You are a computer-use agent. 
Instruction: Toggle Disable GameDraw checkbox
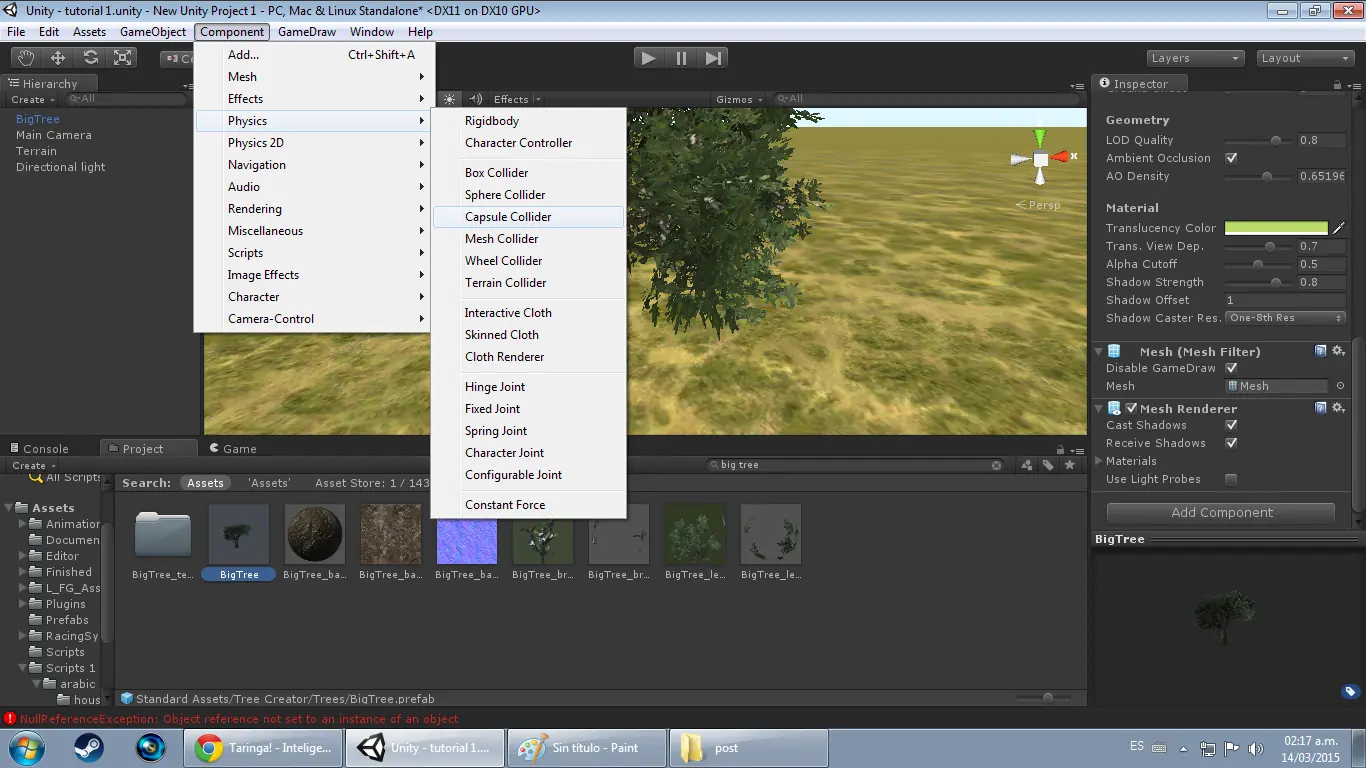tap(1232, 368)
